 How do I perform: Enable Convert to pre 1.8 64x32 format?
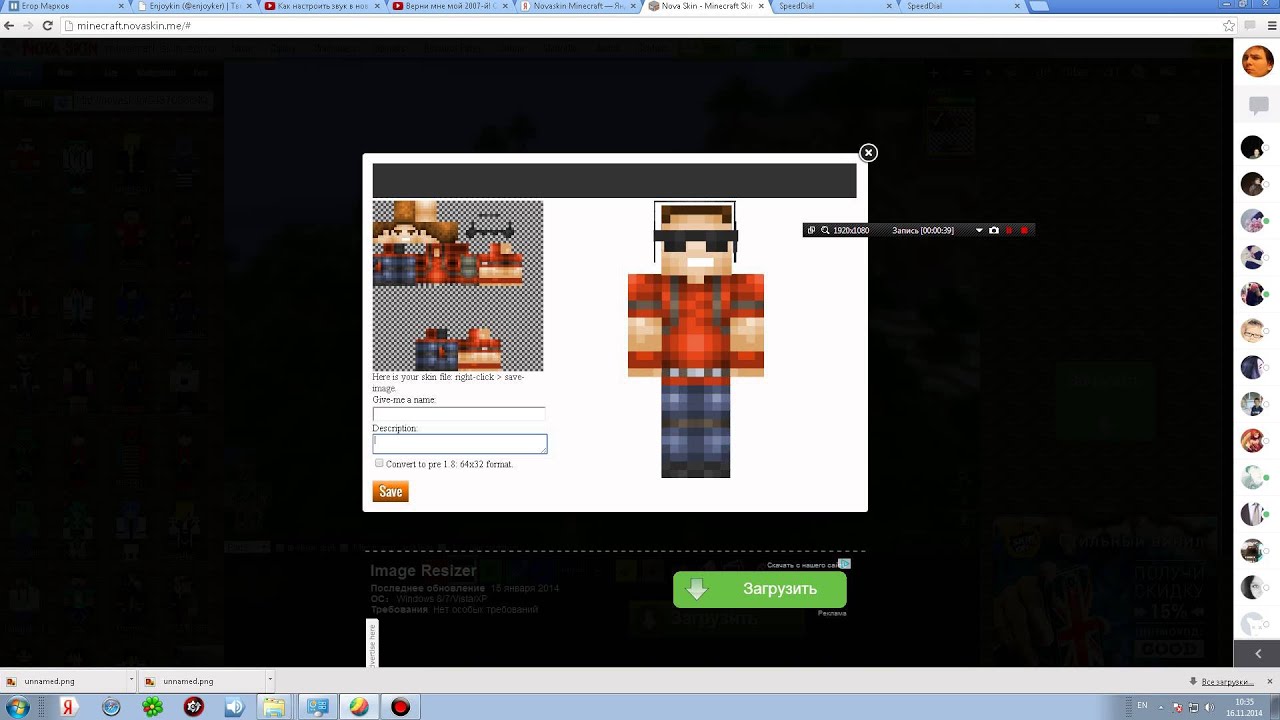379,463
